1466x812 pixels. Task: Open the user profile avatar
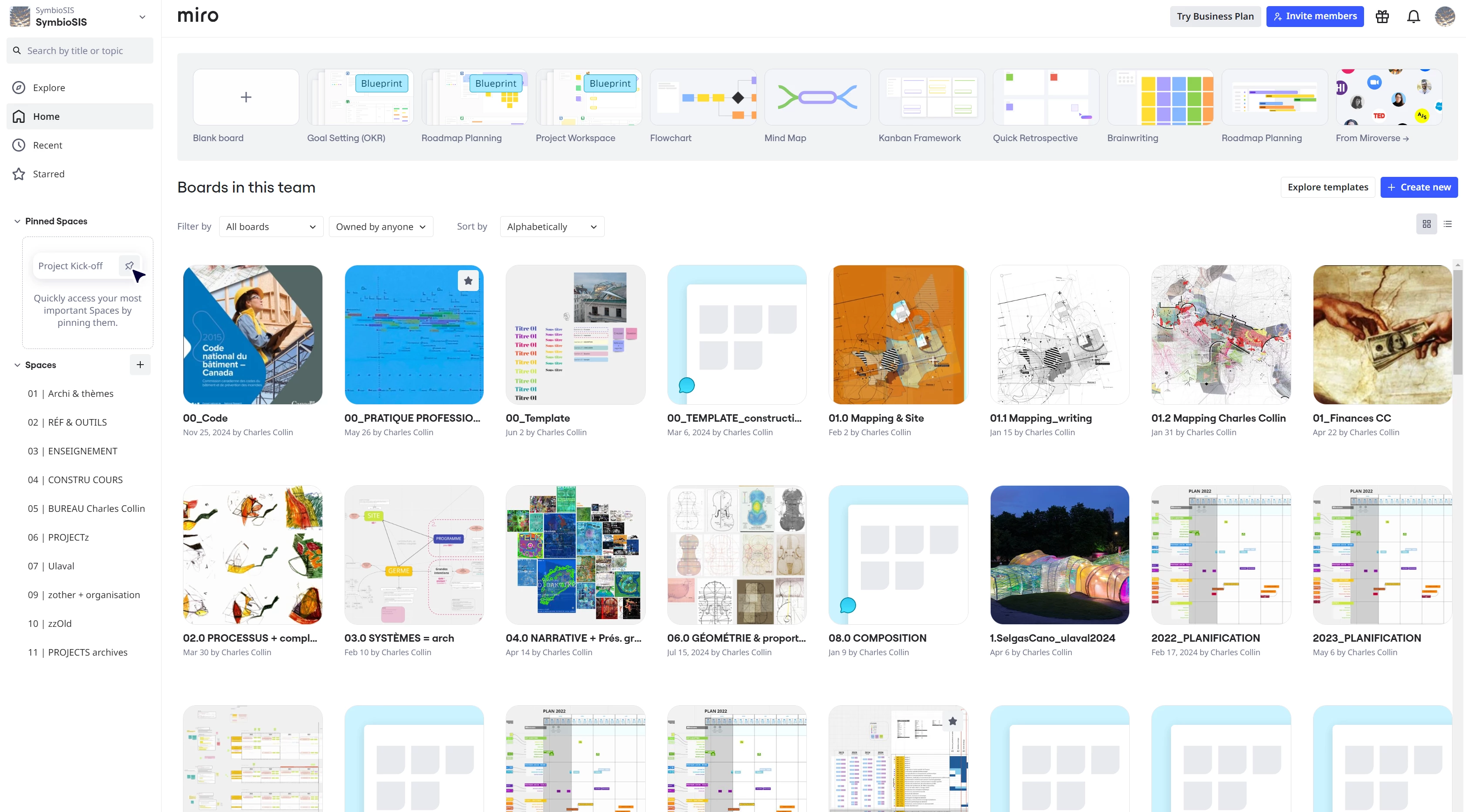click(x=1445, y=17)
